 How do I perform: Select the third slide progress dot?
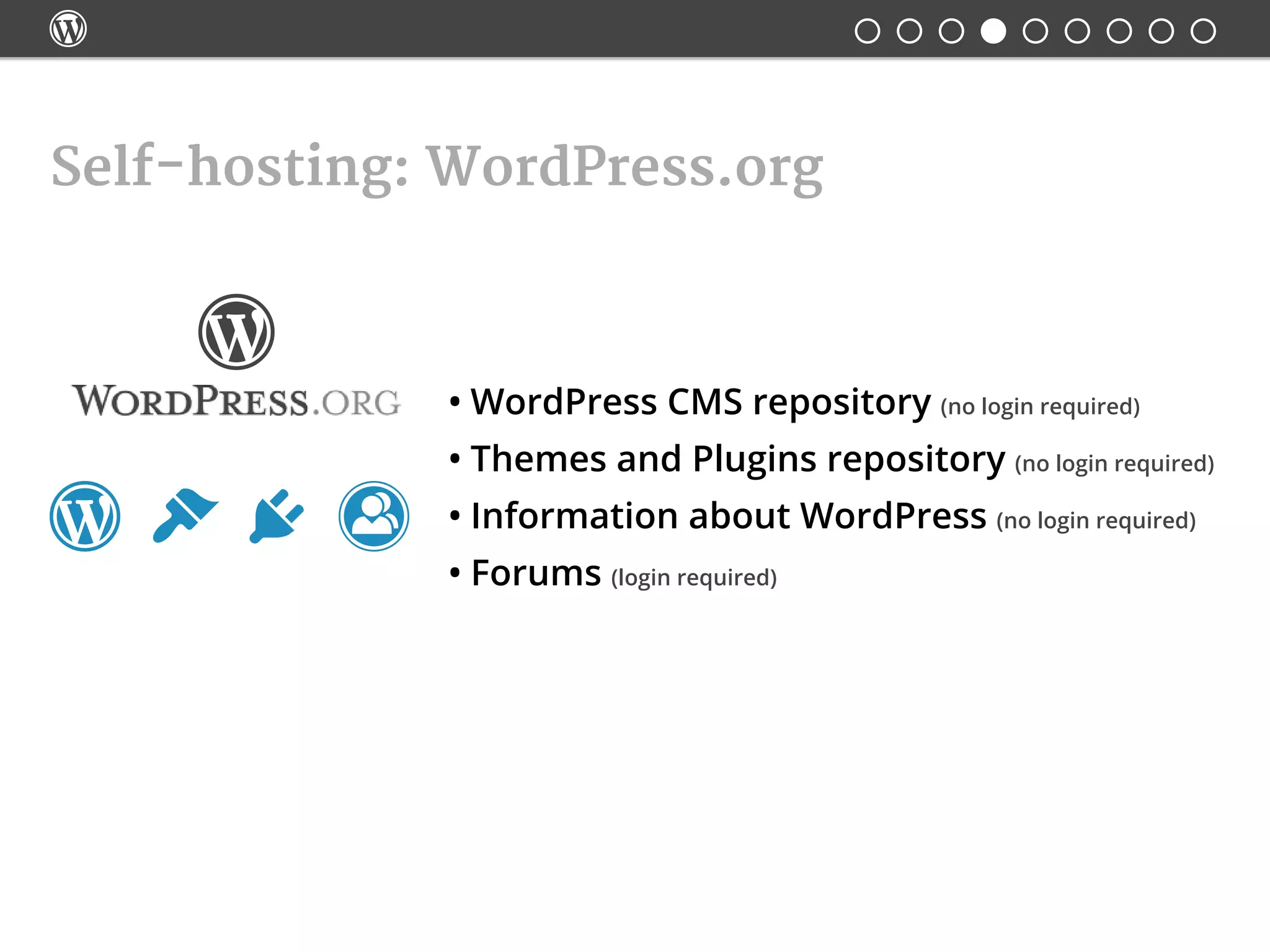click(951, 31)
